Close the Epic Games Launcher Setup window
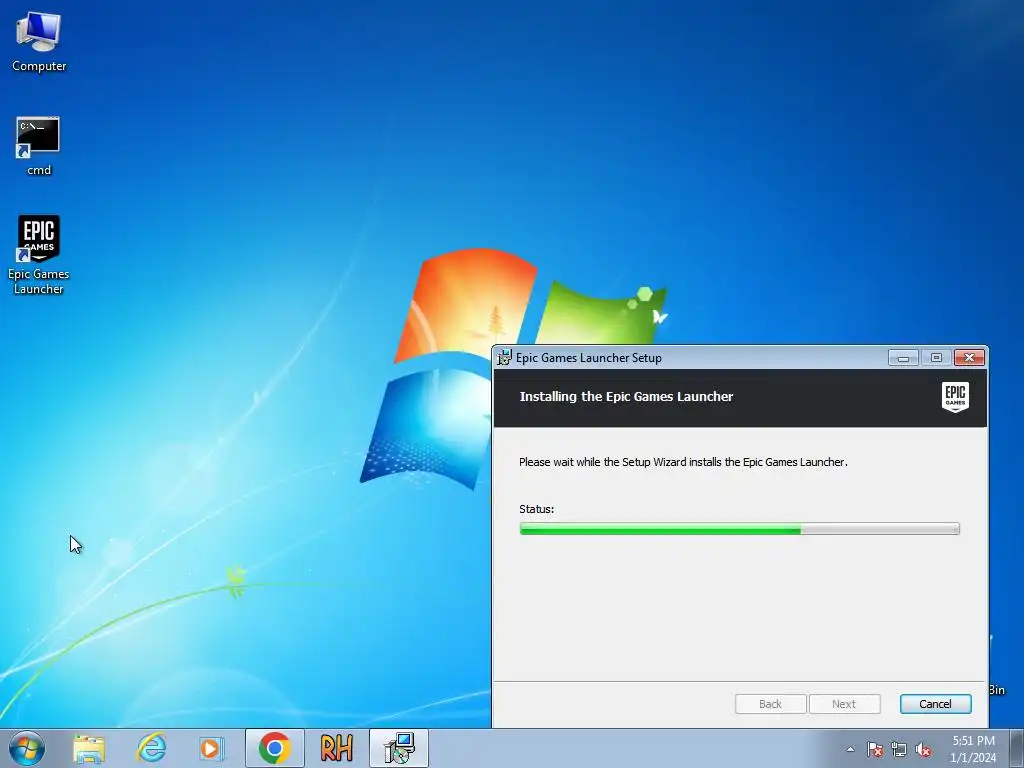This screenshot has height=768, width=1024. click(969, 358)
